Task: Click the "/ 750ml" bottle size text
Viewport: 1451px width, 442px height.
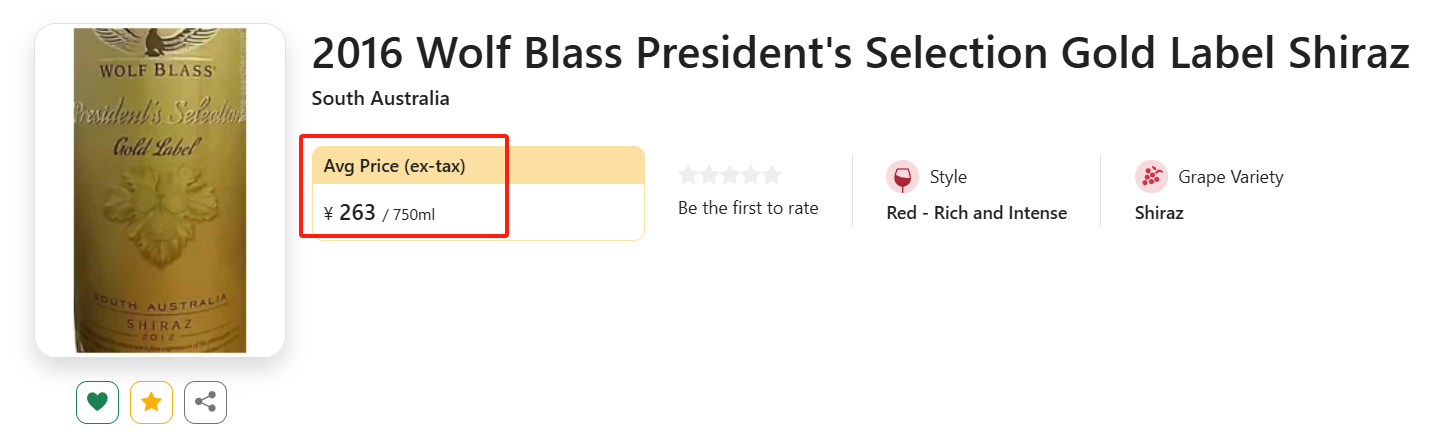Action: [x=409, y=214]
